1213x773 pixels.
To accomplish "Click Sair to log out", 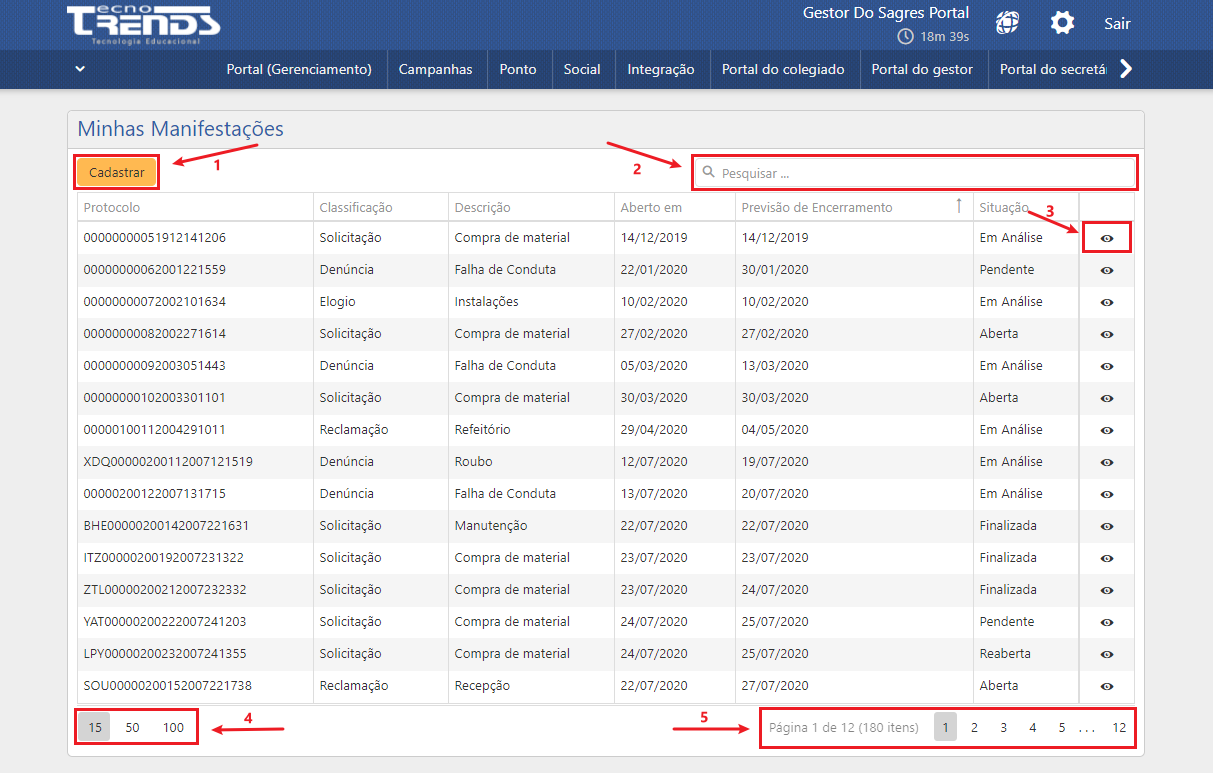I will click(x=1117, y=23).
